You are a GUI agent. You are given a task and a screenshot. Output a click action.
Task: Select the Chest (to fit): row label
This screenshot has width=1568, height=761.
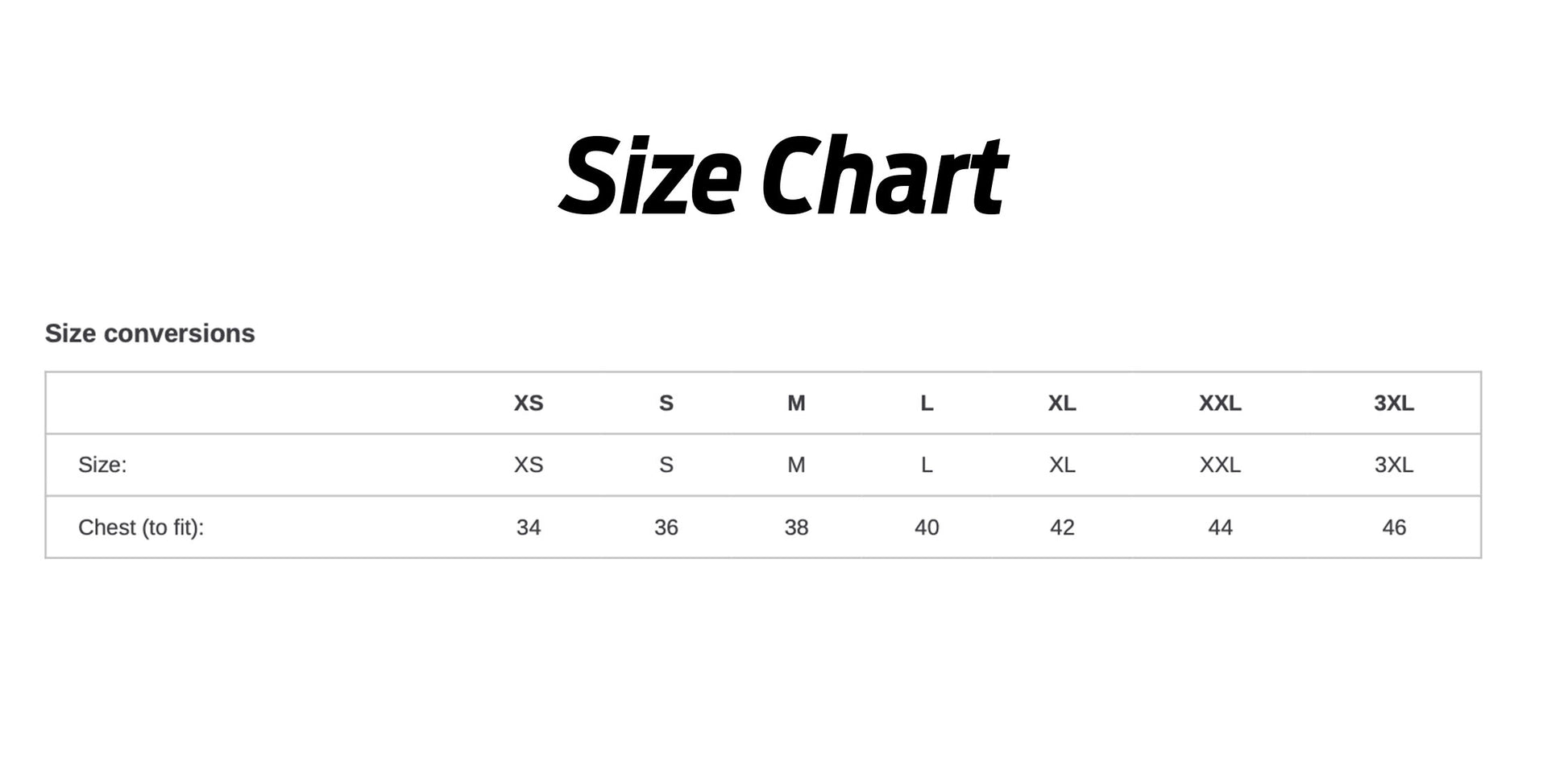pos(141,527)
